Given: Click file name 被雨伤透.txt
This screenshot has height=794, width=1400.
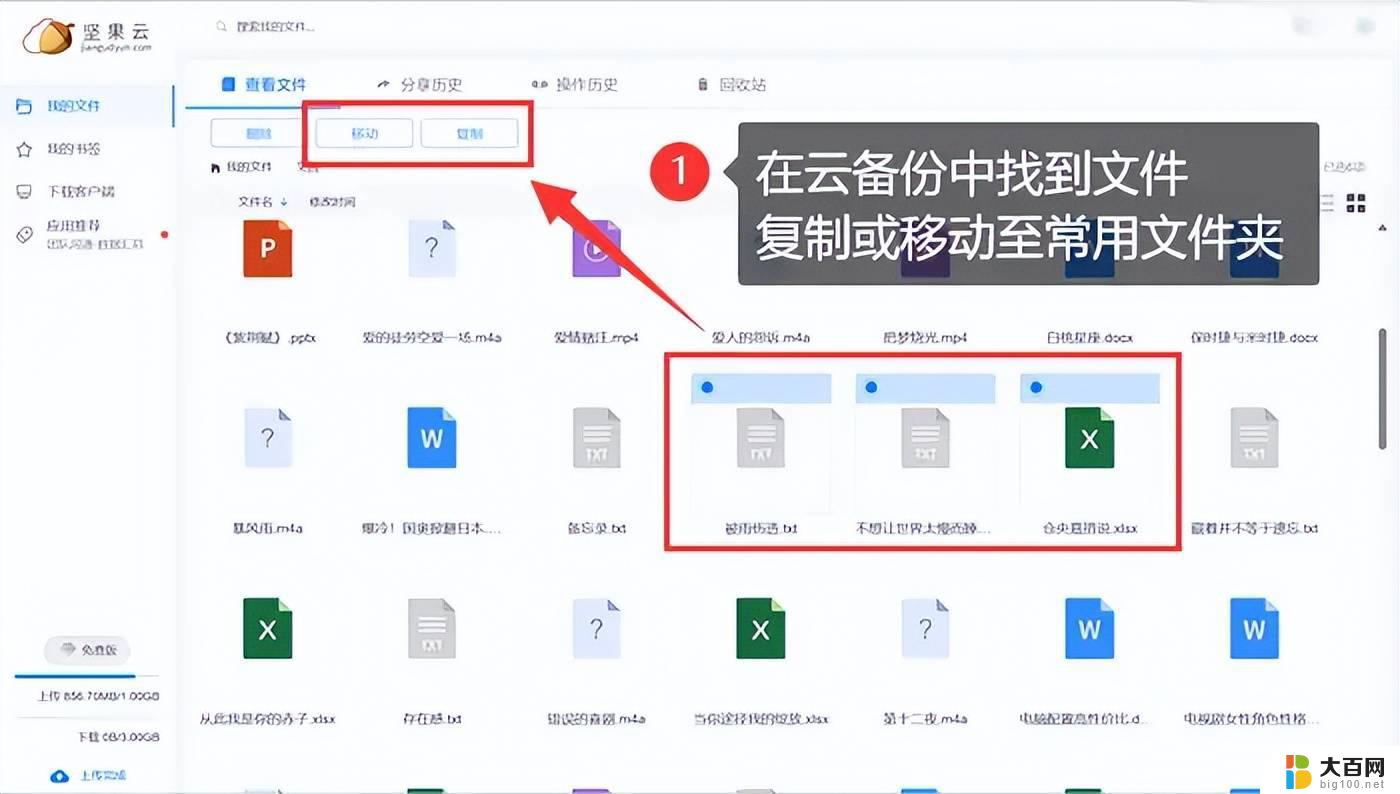Looking at the screenshot, I should [x=760, y=528].
